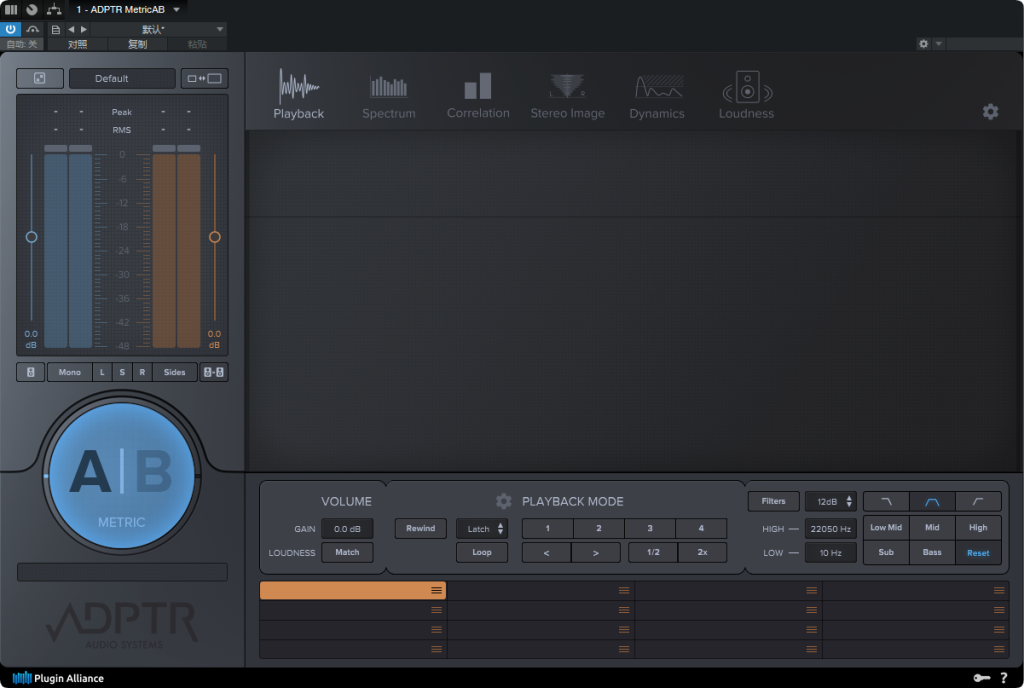Viewport: 1024px width, 688px height.
Task: Click the HIGH 22050 Hz field
Action: 831,529
